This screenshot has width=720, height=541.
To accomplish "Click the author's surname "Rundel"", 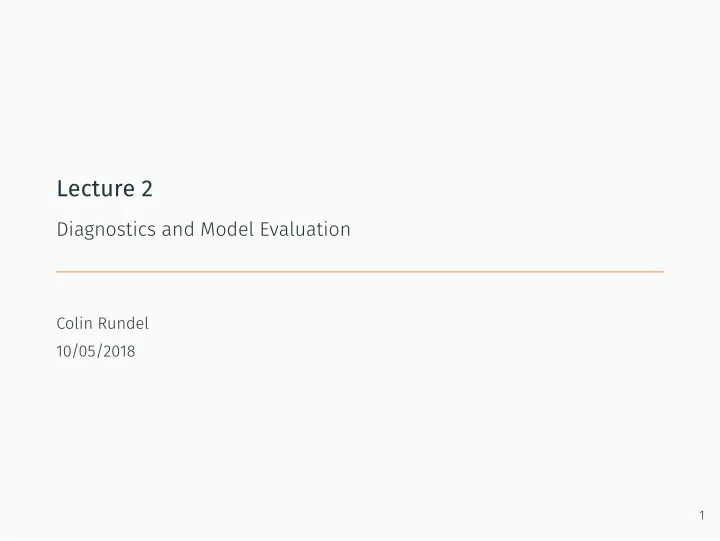I will [x=124, y=323].
